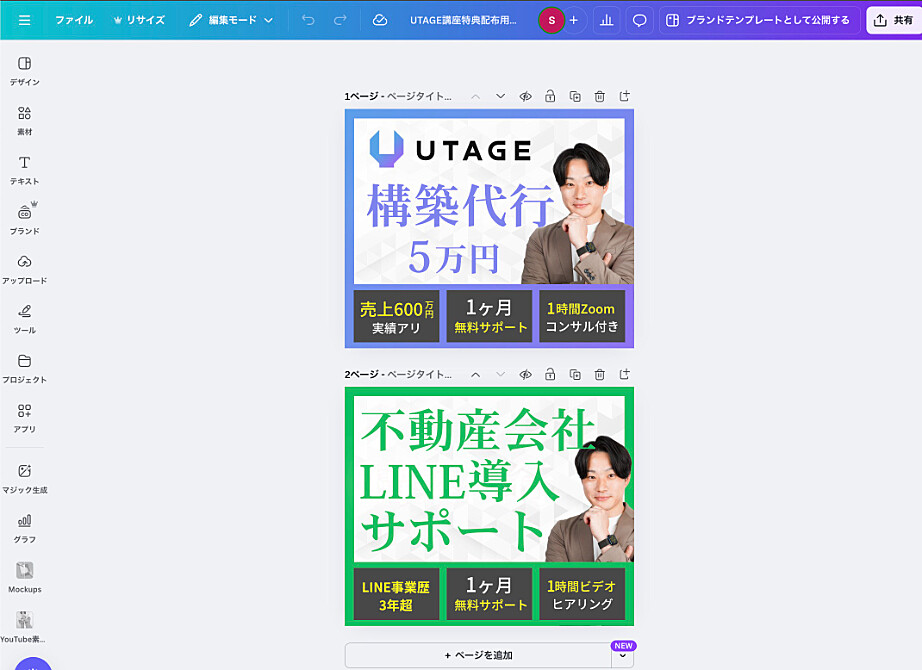Click ページを追加 button

click(478, 655)
